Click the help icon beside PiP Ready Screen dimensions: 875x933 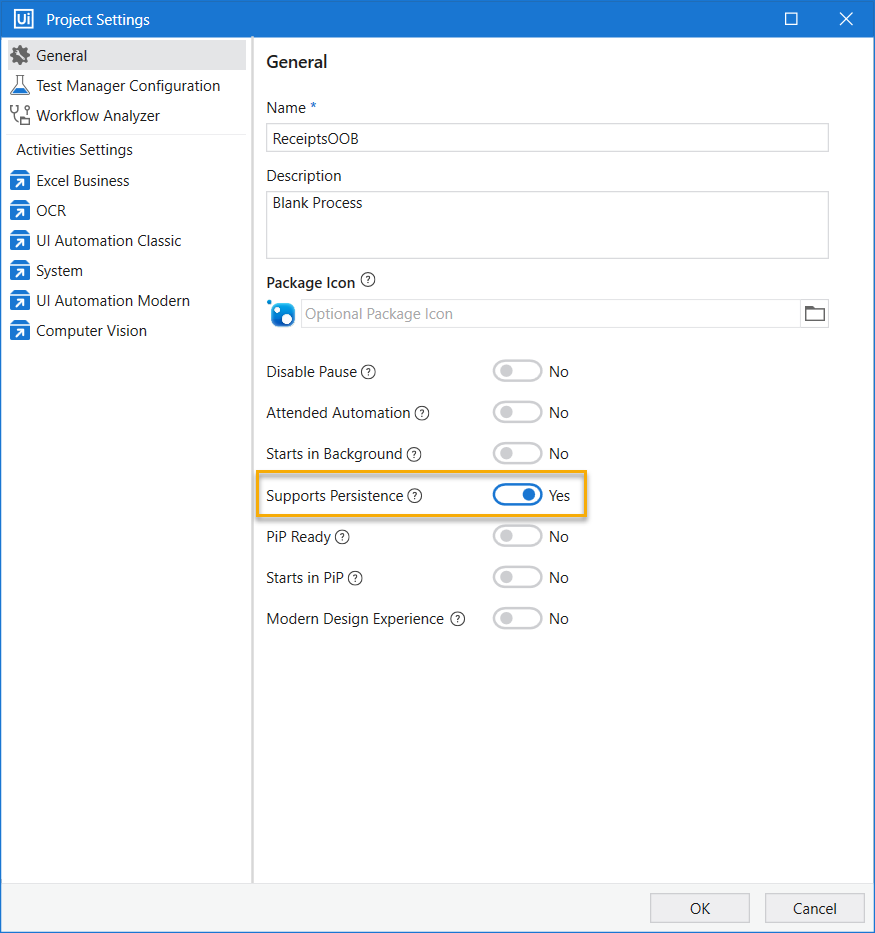pyautogui.click(x=342, y=537)
